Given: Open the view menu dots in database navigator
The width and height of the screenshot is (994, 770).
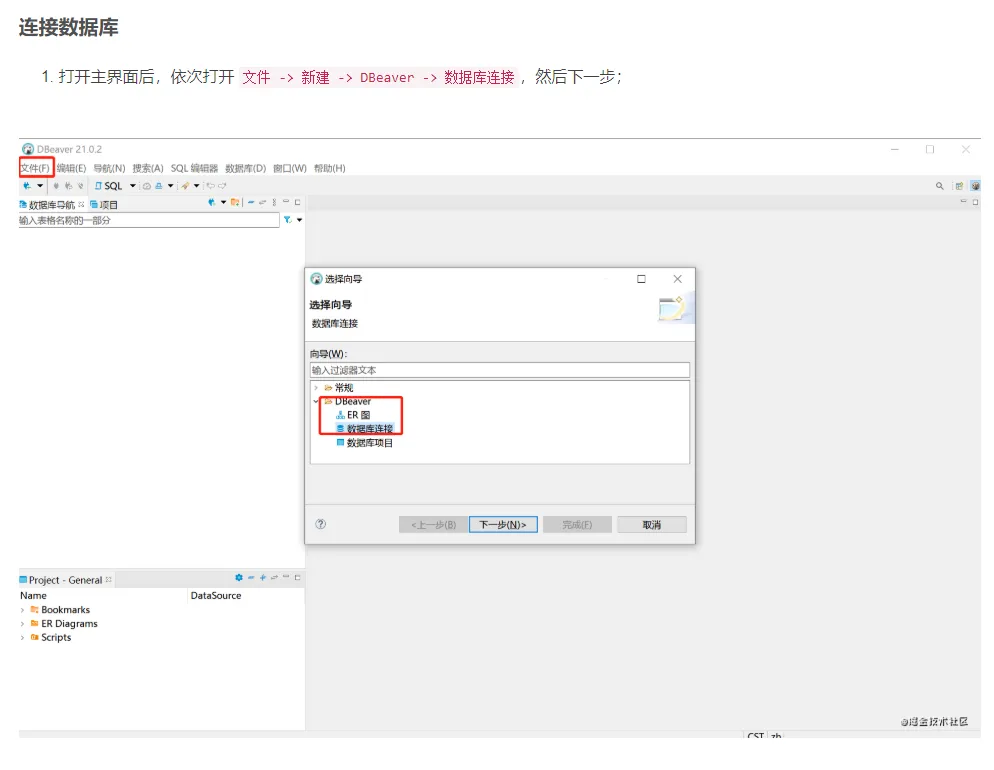Looking at the screenshot, I should 274,202.
